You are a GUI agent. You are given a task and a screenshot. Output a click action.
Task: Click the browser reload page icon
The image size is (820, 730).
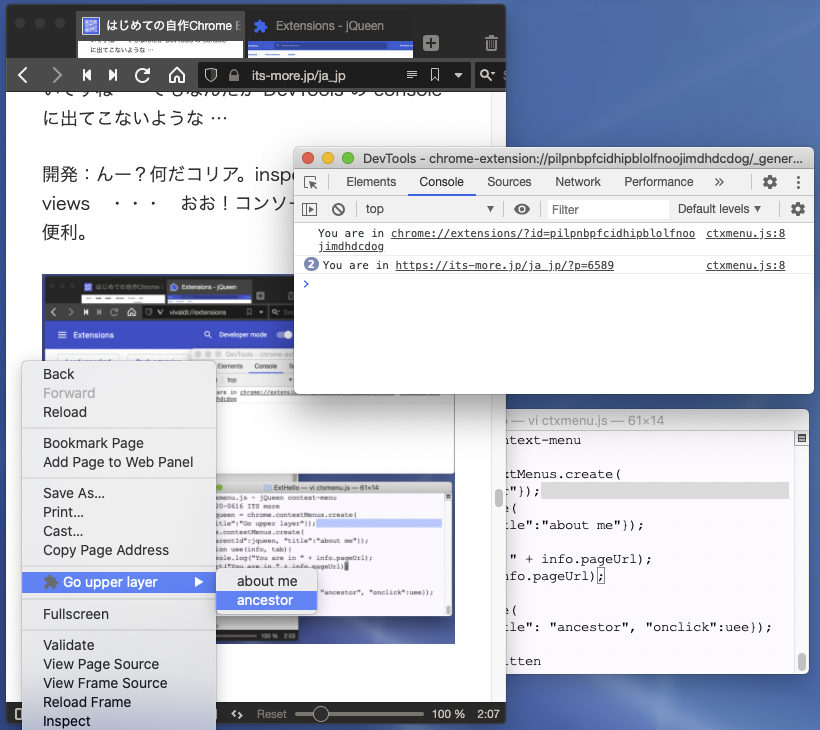coord(143,75)
